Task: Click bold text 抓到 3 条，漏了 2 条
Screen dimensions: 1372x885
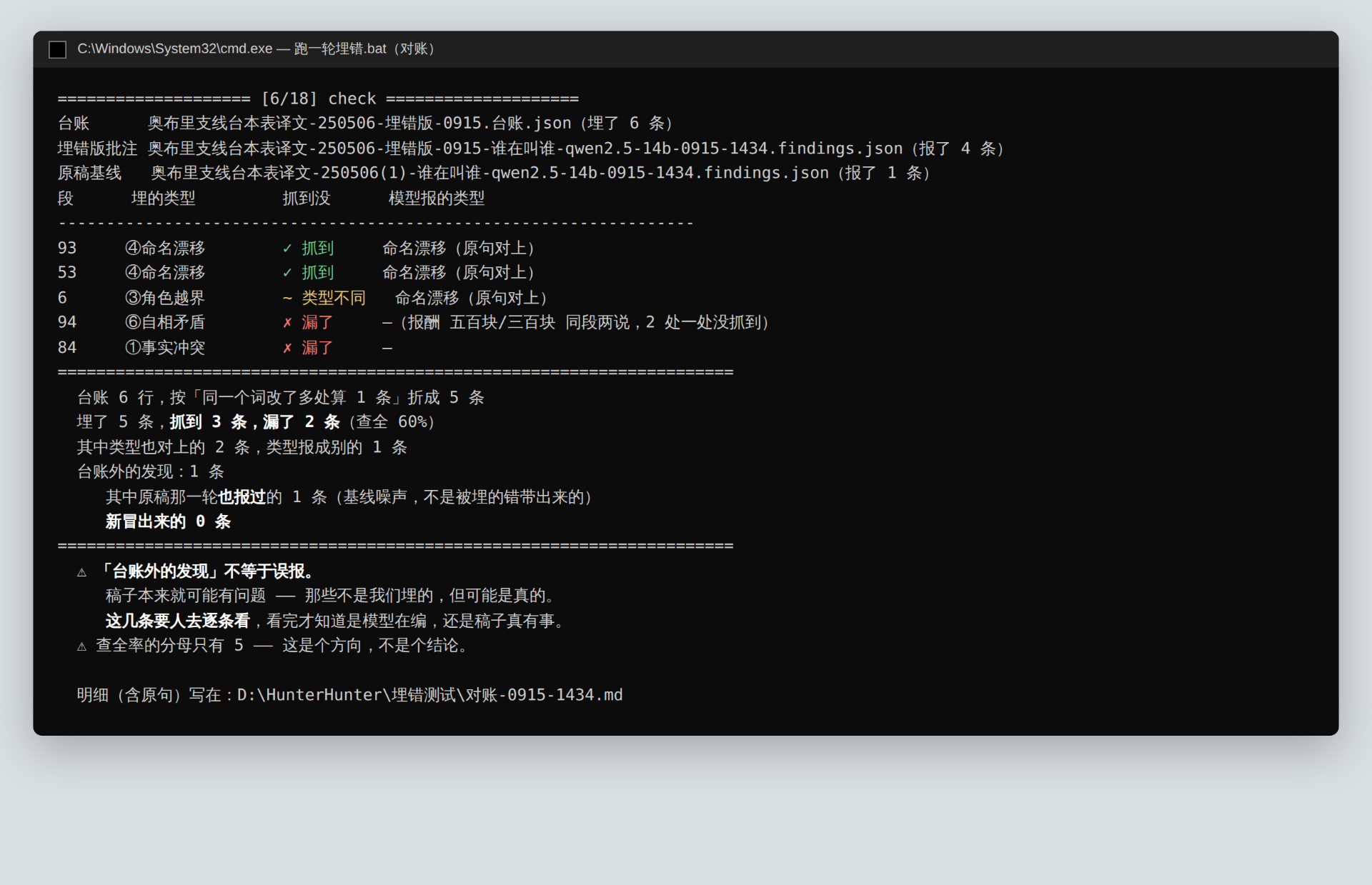Action: (254, 422)
